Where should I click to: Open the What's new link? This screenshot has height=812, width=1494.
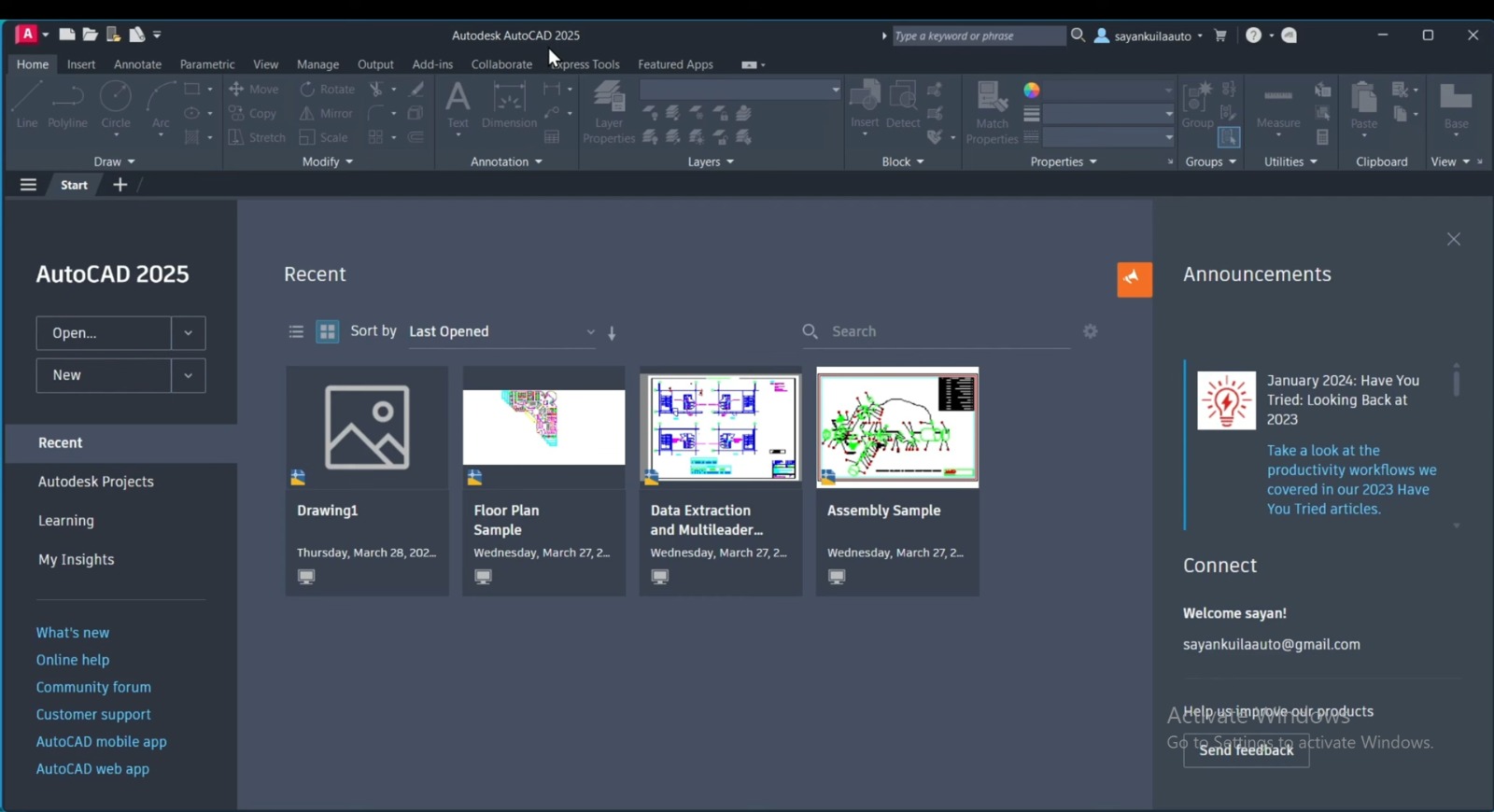coord(73,633)
